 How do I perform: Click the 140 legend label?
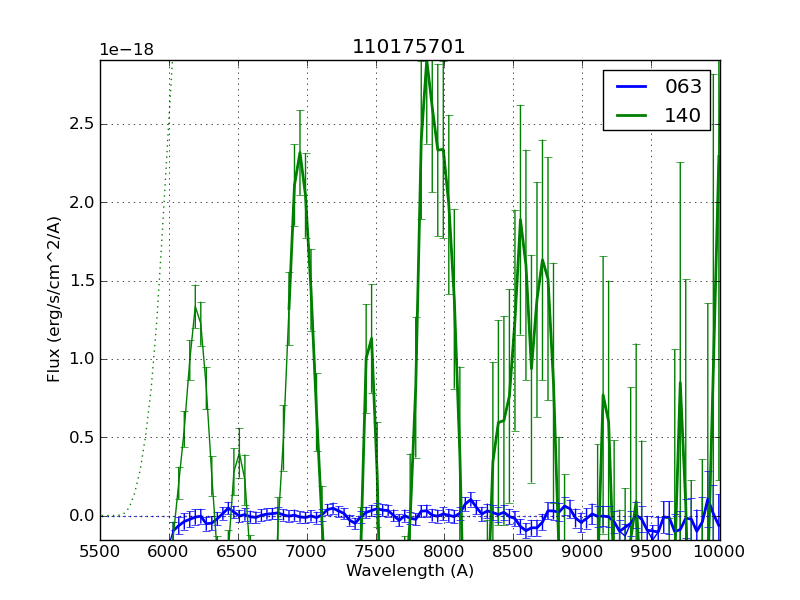point(683,115)
